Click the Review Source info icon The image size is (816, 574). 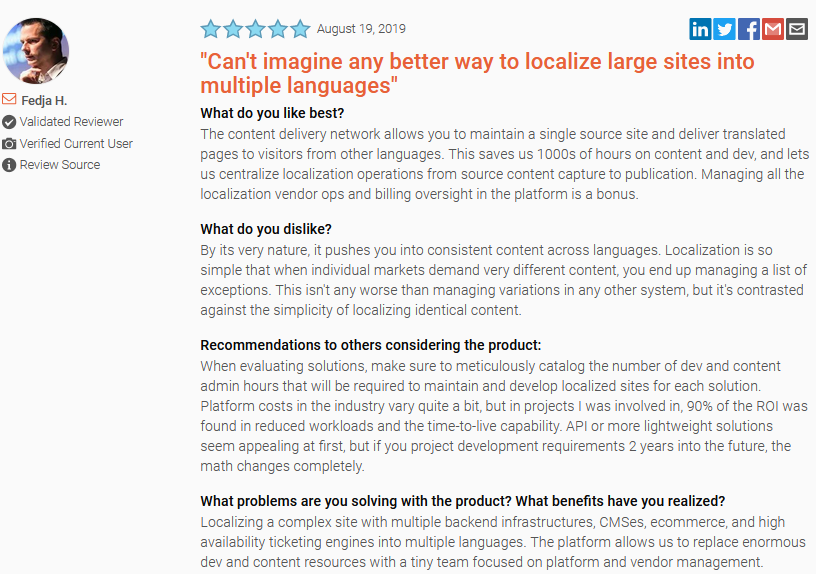click(x=9, y=165)
